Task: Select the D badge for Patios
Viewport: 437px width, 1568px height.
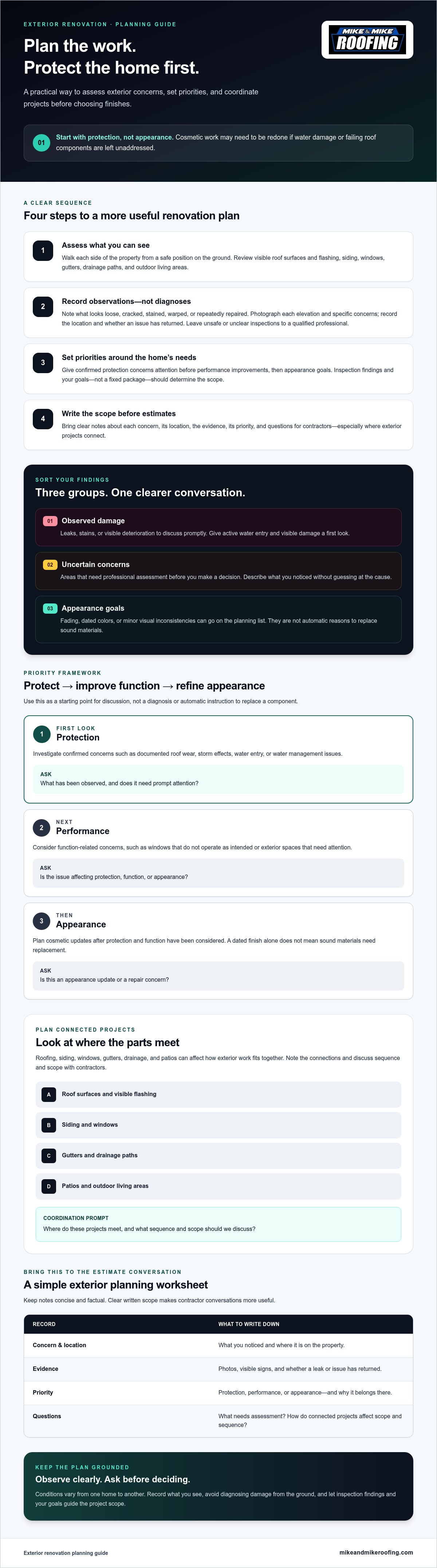Action: click(x=49, y=1186)
